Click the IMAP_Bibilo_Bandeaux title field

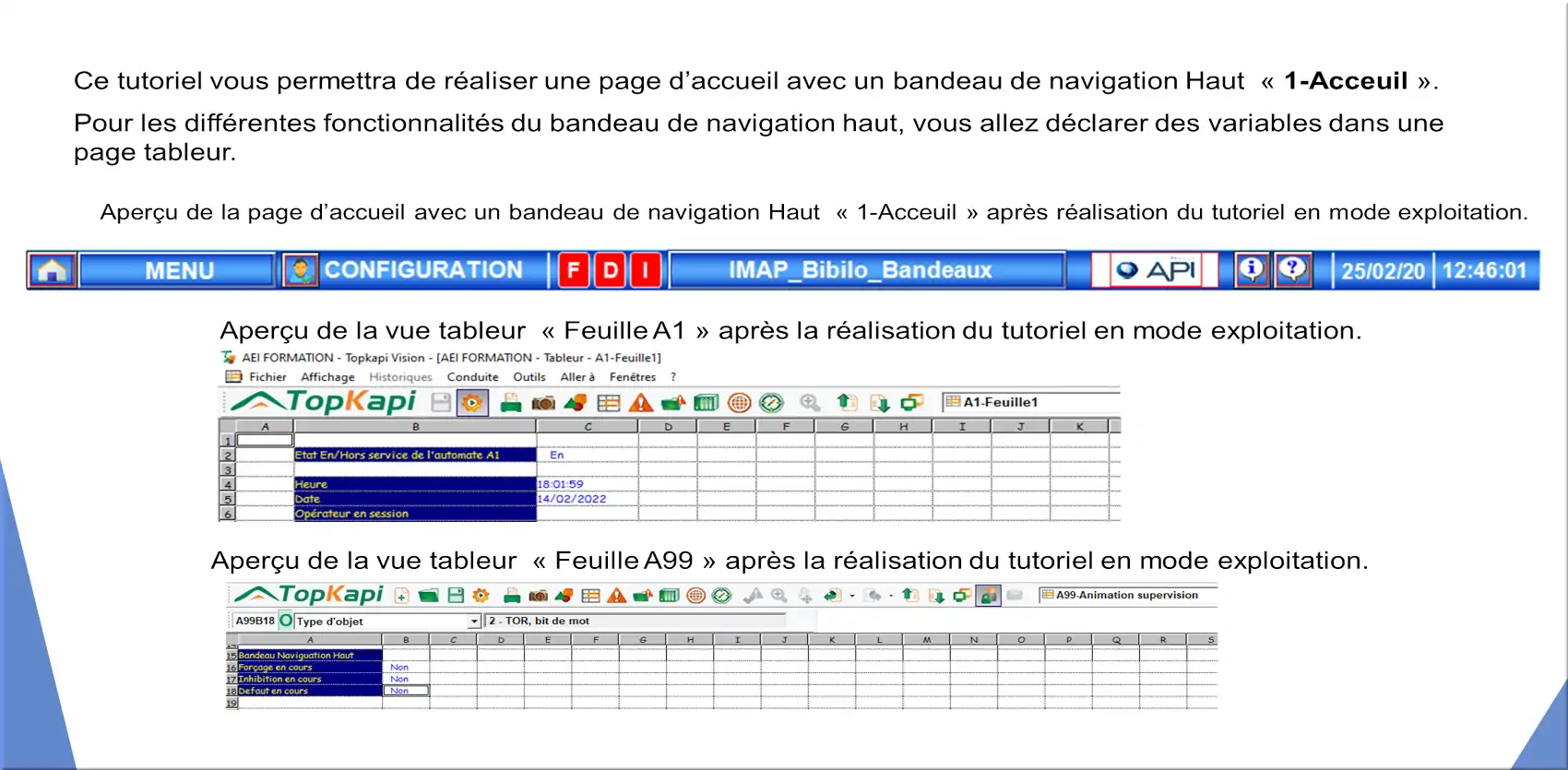(867, 270)
